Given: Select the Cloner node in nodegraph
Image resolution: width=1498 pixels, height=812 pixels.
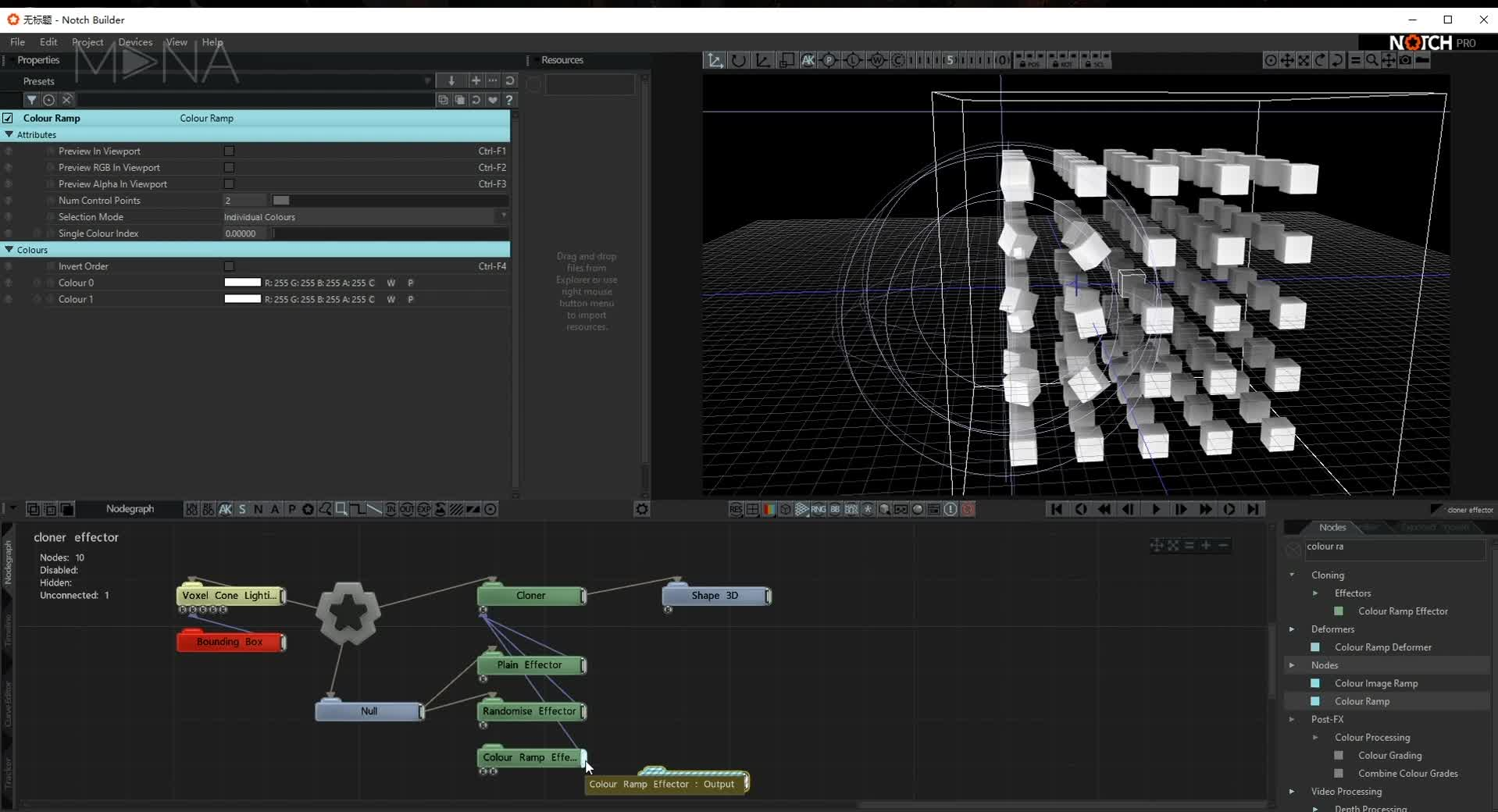Looking at the screenshot, I should (x=531, y=596).
